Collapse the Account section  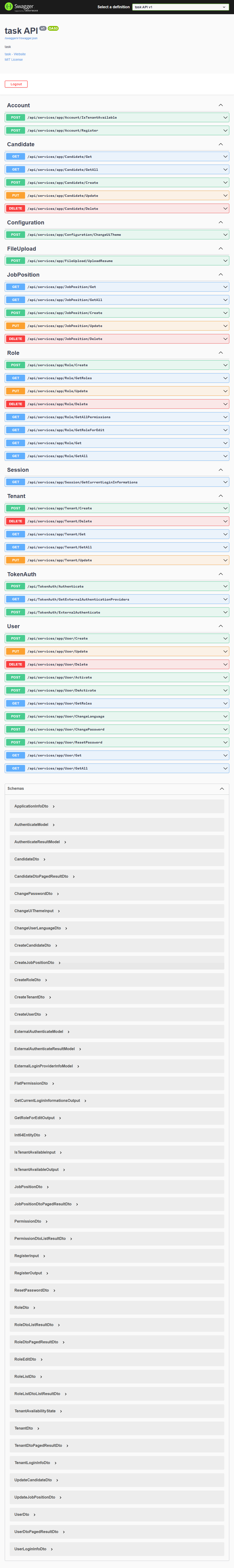tap(221, 105)
